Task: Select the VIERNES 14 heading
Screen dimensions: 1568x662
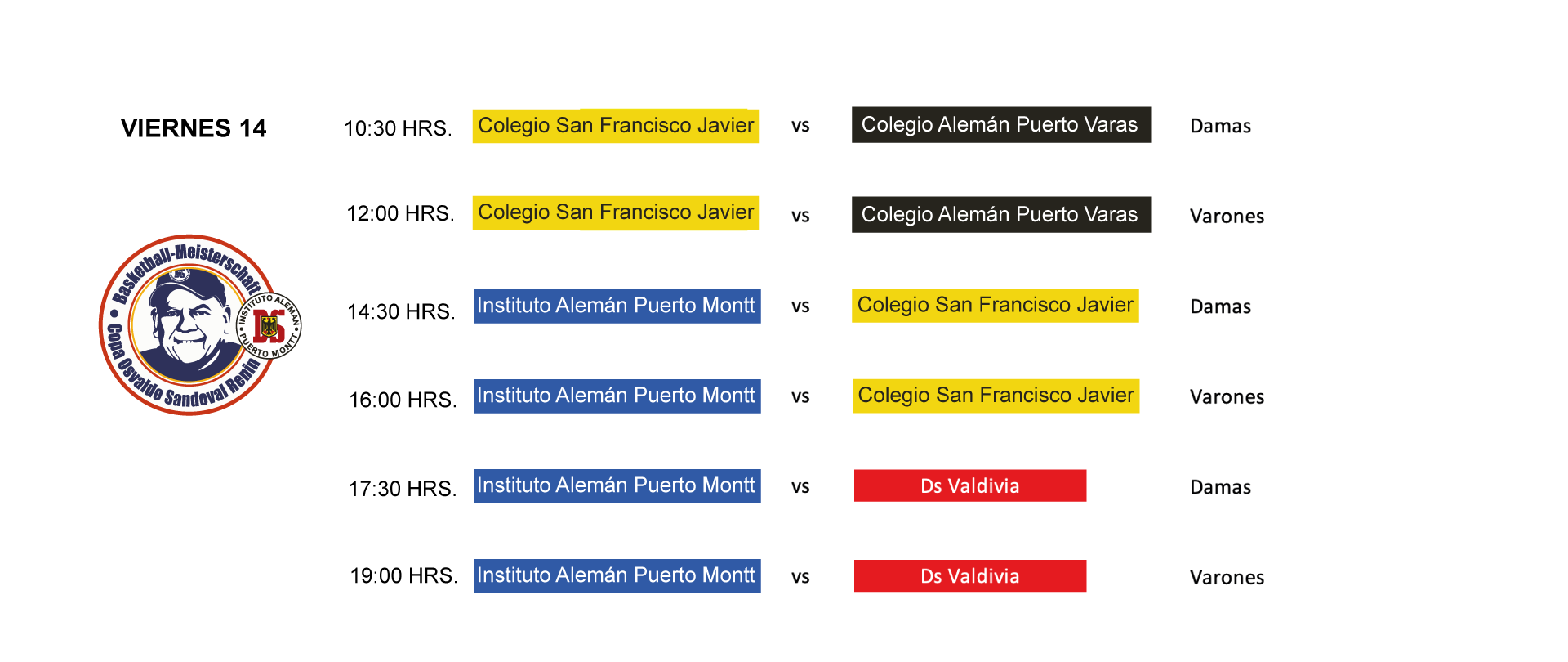Action: pyautogui.click(x=194, y=128)
